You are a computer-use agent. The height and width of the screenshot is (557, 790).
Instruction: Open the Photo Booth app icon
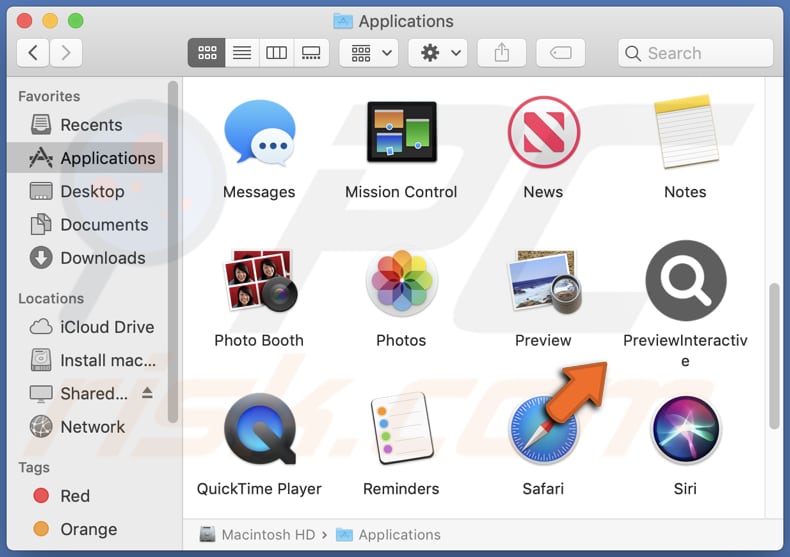tap(259, 281)
